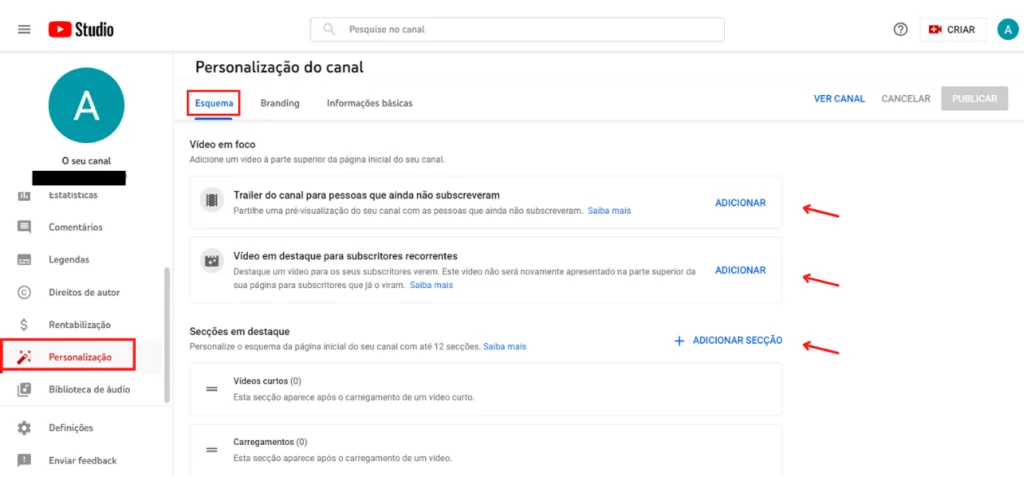Click Enviar feedback in sidebar
1024x488 pixels.
coord(82,461)
